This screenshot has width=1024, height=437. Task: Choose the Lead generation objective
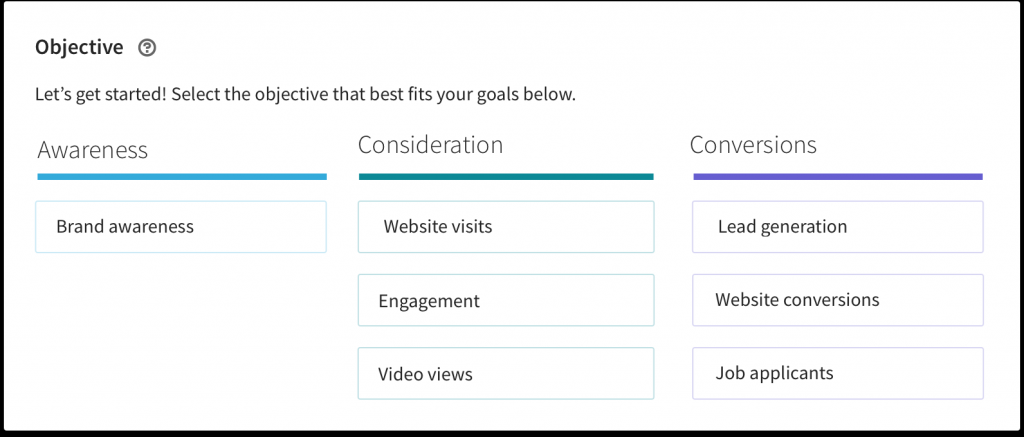[x=837, y=227]
